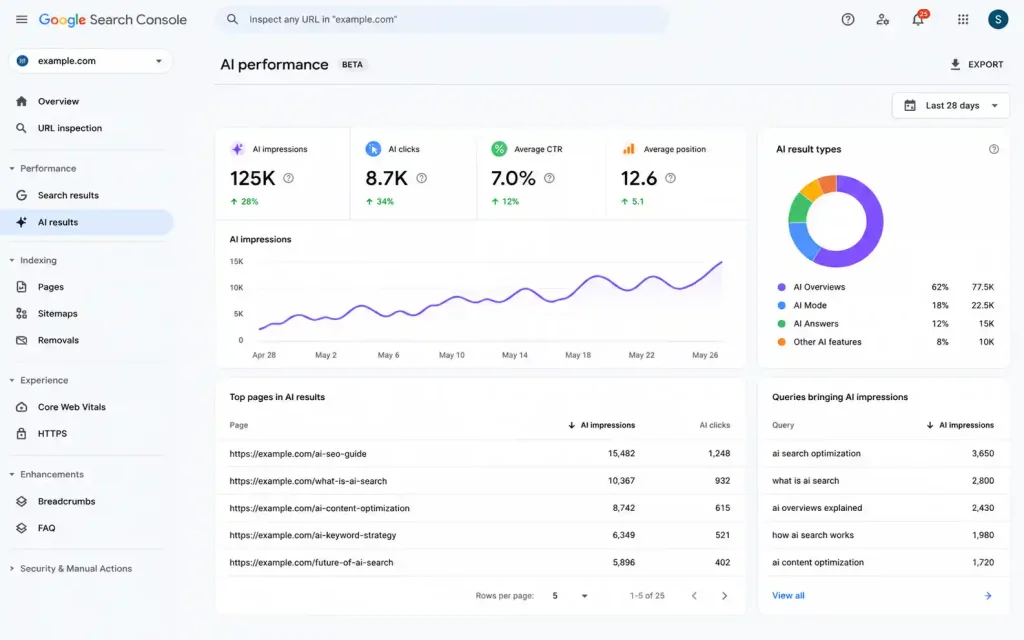Show help for AI impressions metric
This screenshot has height=640, width=1024.
click(x=288, y=178)
